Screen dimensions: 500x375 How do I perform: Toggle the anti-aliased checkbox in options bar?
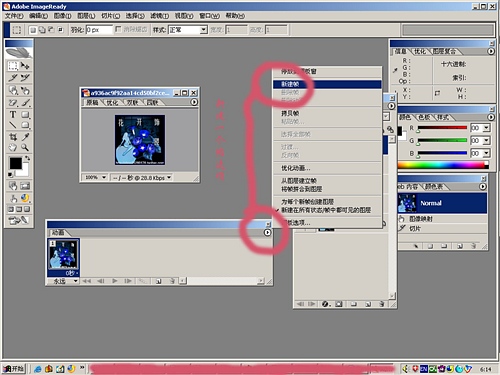[118, 29]
